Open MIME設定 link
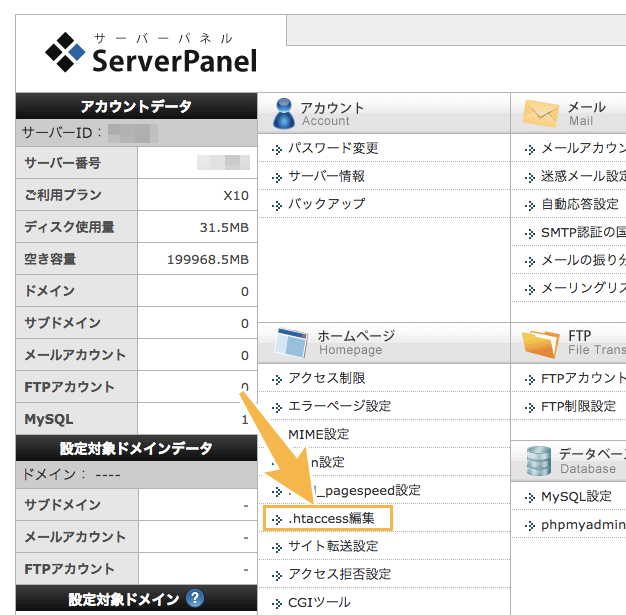Viewport: 626px width, 615px height. pyautogui.click(x=318, y=434)
